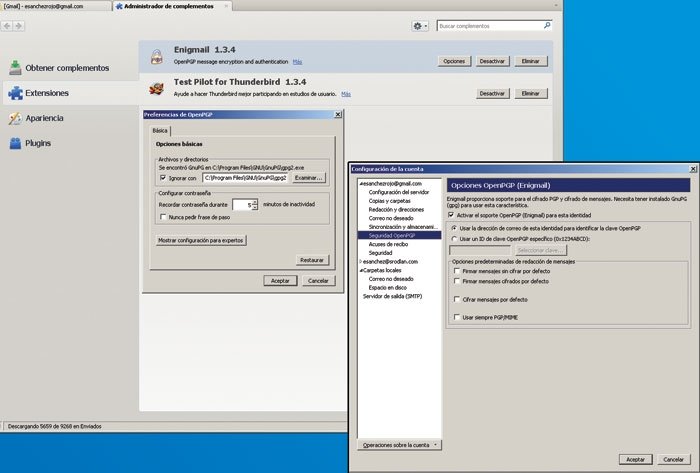Click the forward navigation arrow
This screenshot has width=700, height=473.
point(18,26)
